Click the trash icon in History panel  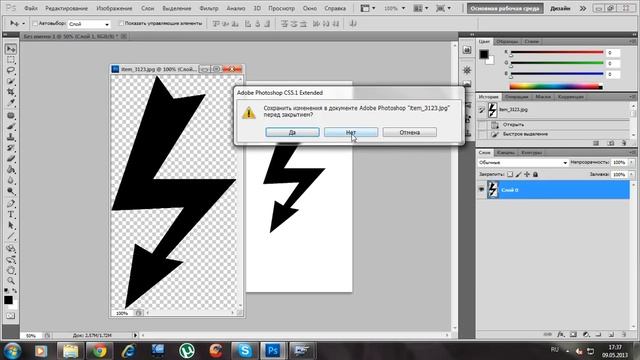[x=624, y=143]
